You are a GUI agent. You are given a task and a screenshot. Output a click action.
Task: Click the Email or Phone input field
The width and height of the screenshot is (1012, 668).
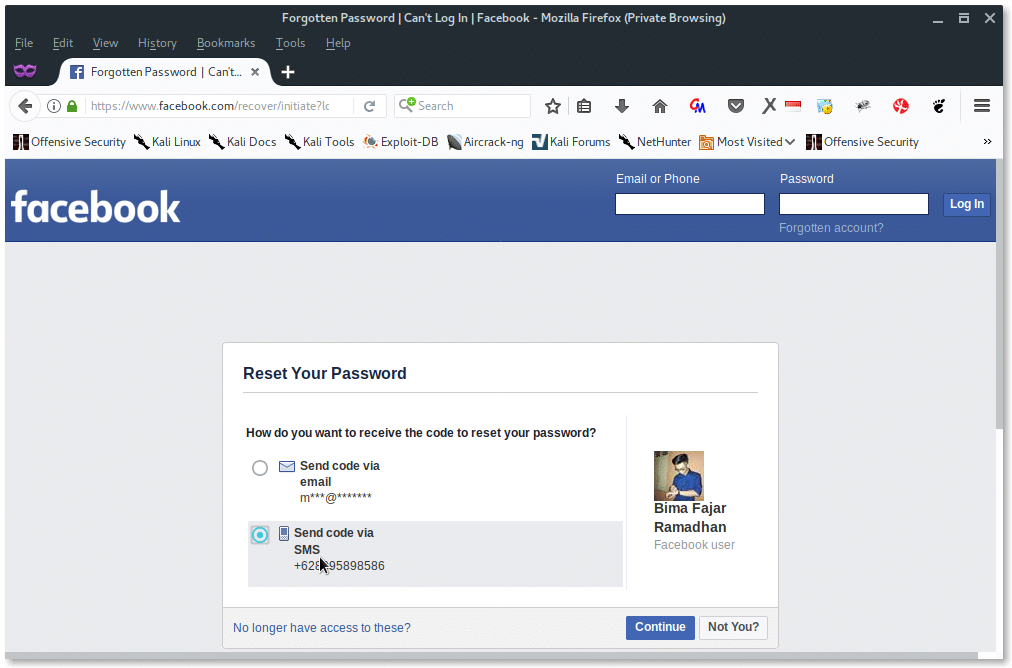(689, 204)
